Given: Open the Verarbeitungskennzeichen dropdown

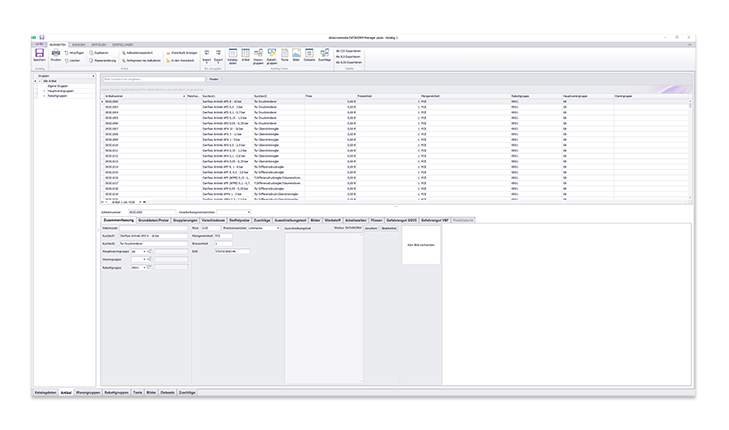Looking at the screenshot, I should (249, 212).
